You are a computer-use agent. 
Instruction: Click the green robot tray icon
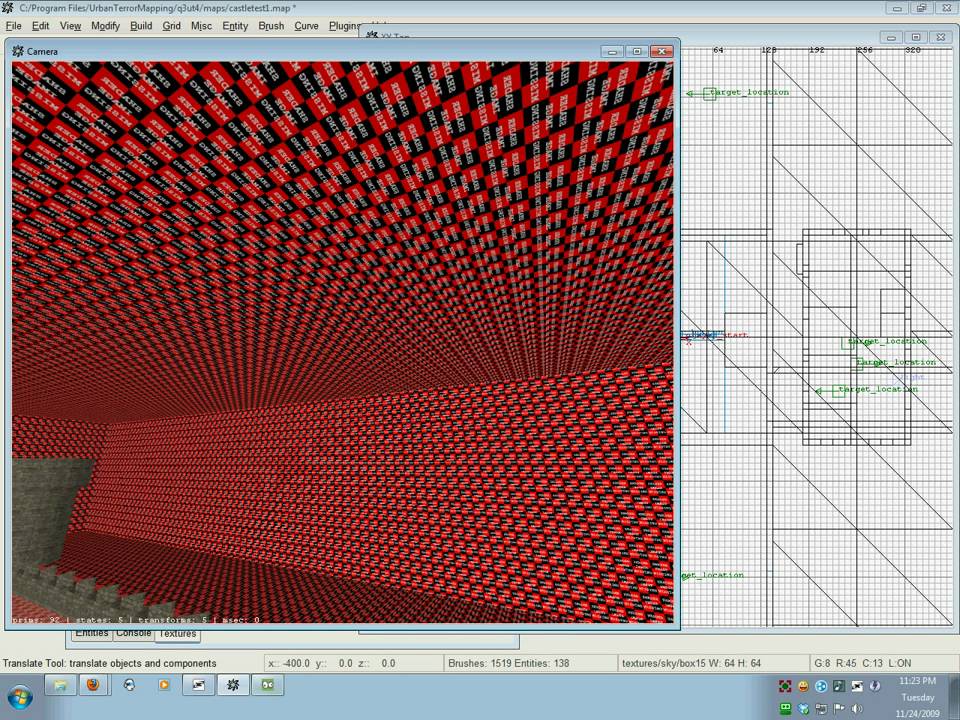pos(785,708)
